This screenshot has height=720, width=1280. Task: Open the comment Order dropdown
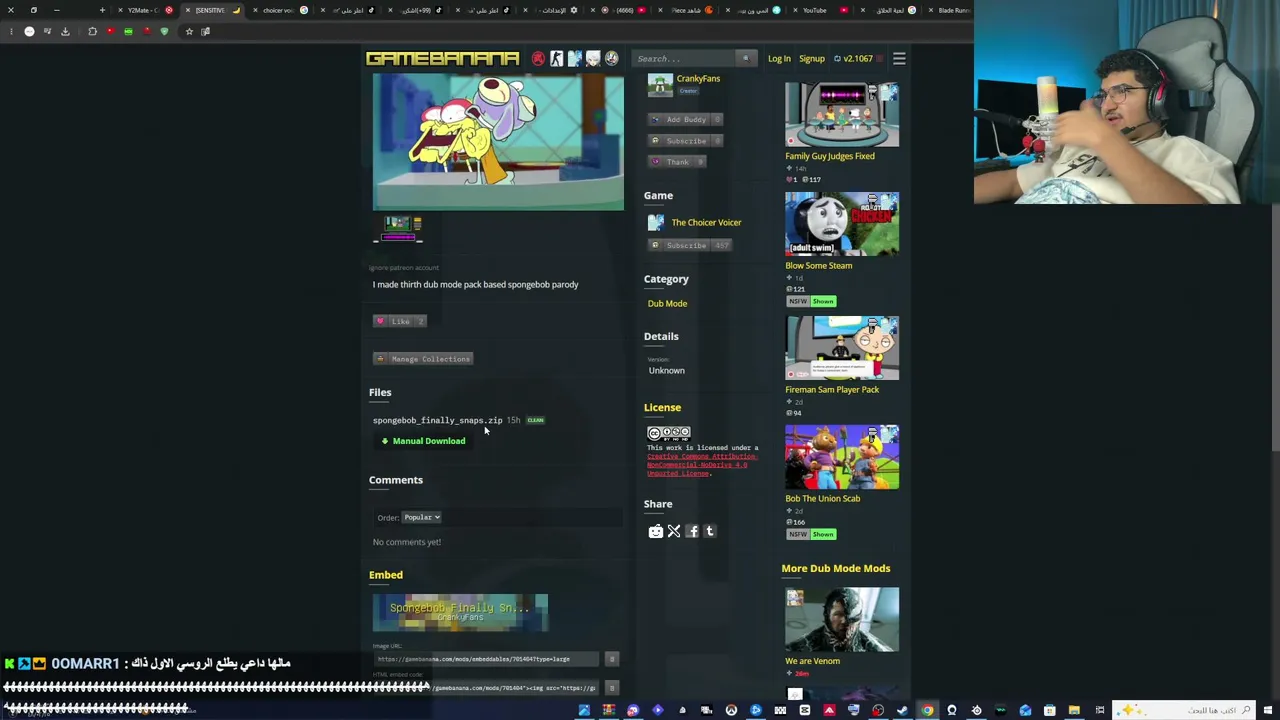click(x=422, y=518)
